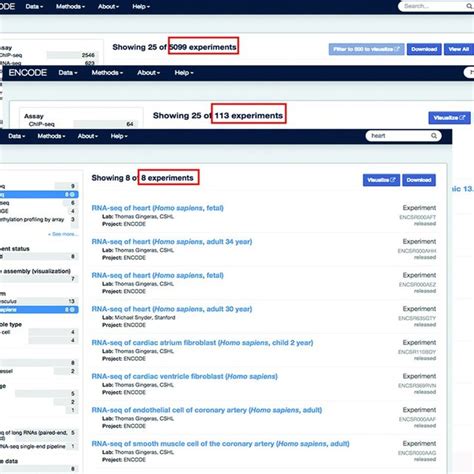Open the first 'RNA-seq of heart (Homo sapiens, fetal)' result
Viewport: 474px width, 474px height.
(x=157, y=208)
